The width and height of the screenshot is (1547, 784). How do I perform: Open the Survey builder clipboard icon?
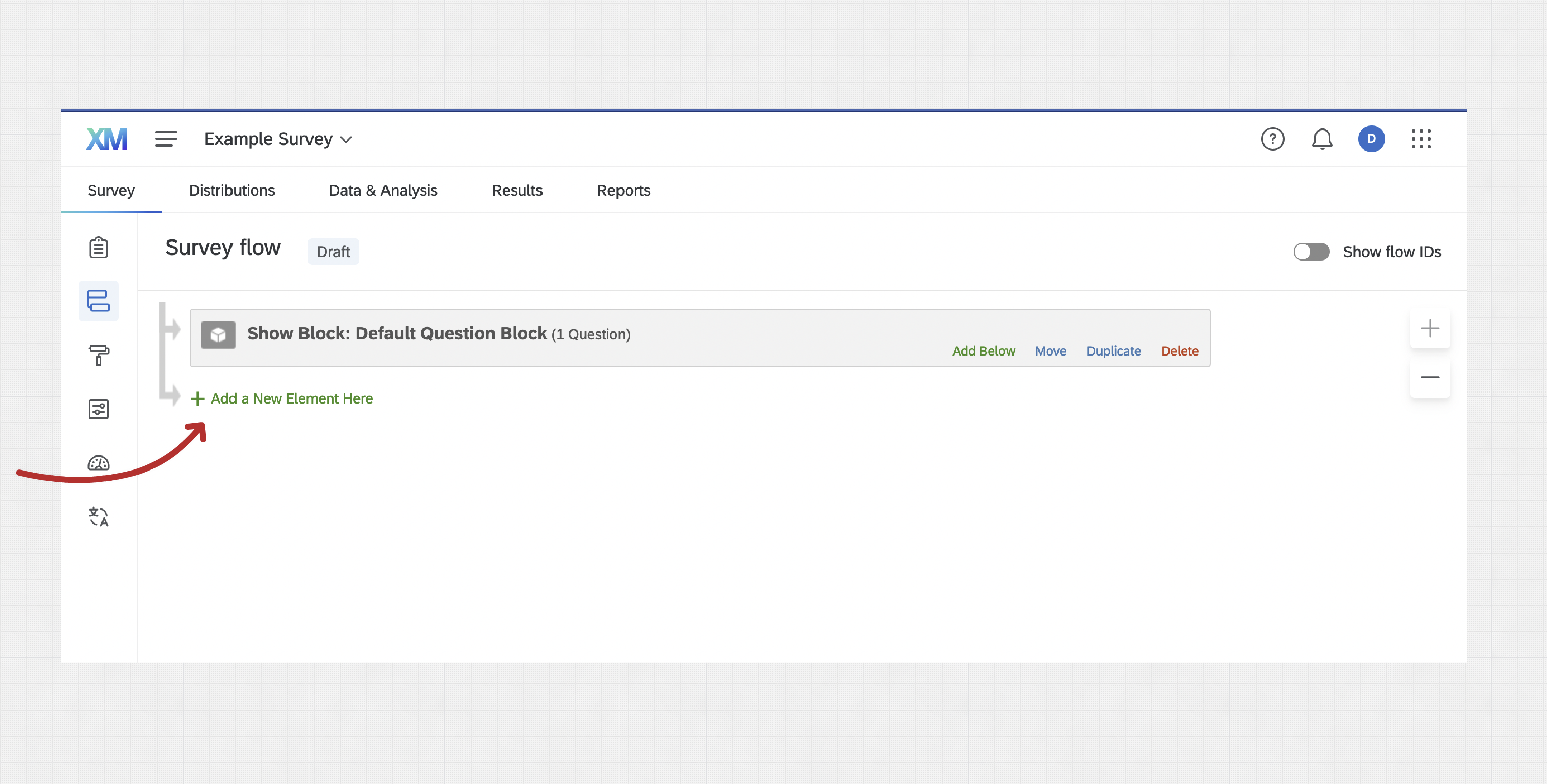99,247
